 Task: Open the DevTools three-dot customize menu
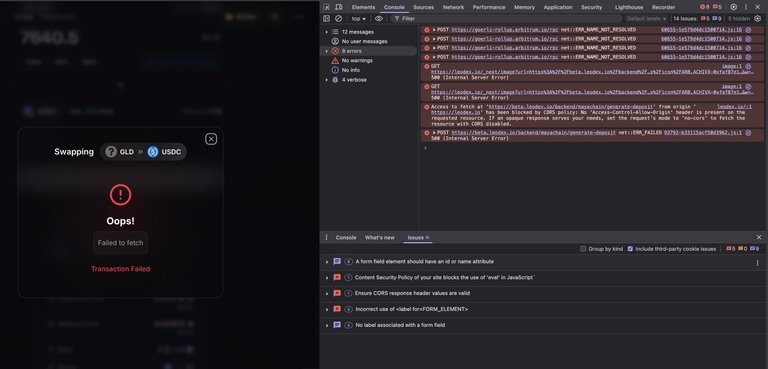pos(746,7)
